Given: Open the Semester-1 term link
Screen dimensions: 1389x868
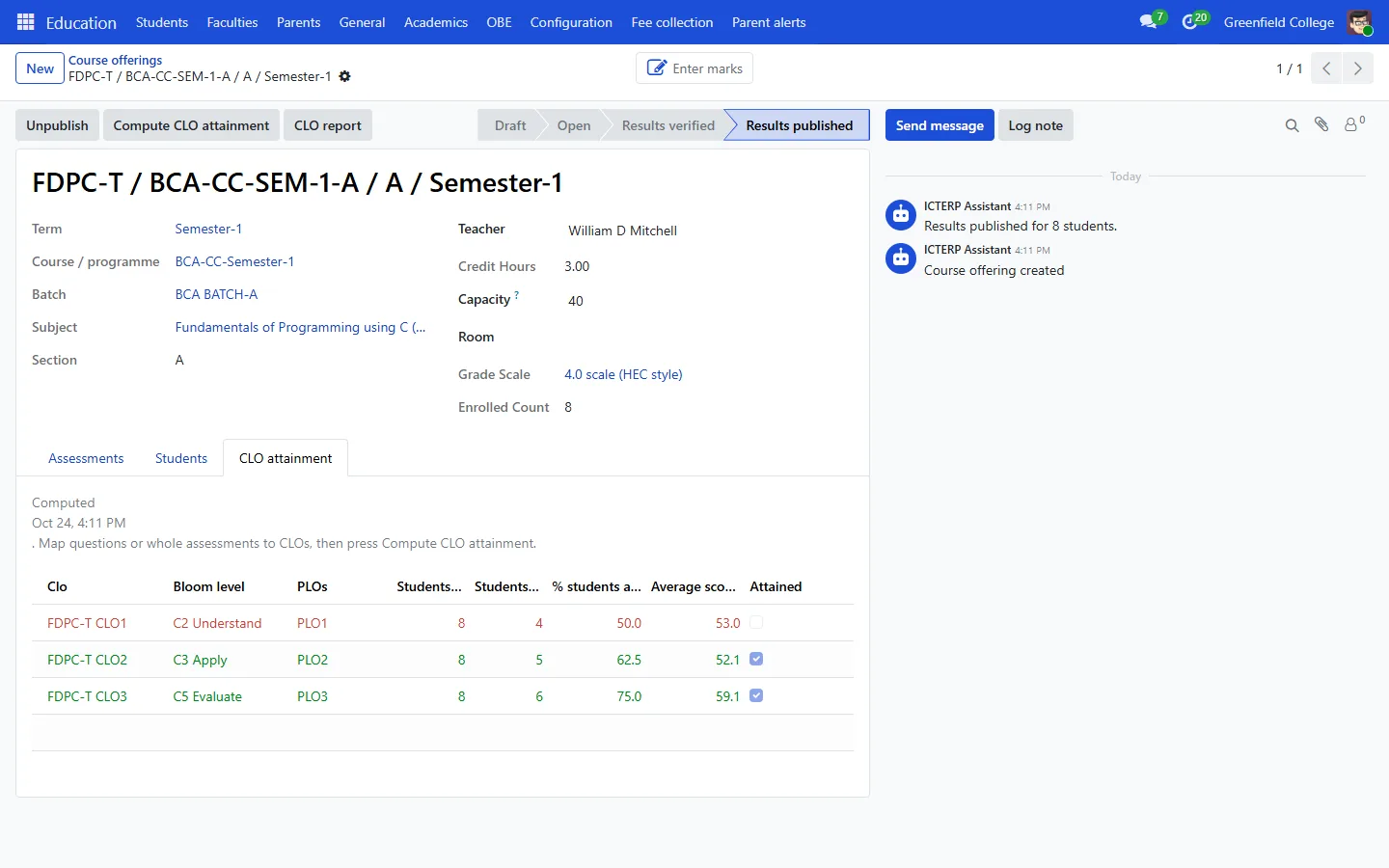Looking at the screenshot, I should click(x=208, y=229).
